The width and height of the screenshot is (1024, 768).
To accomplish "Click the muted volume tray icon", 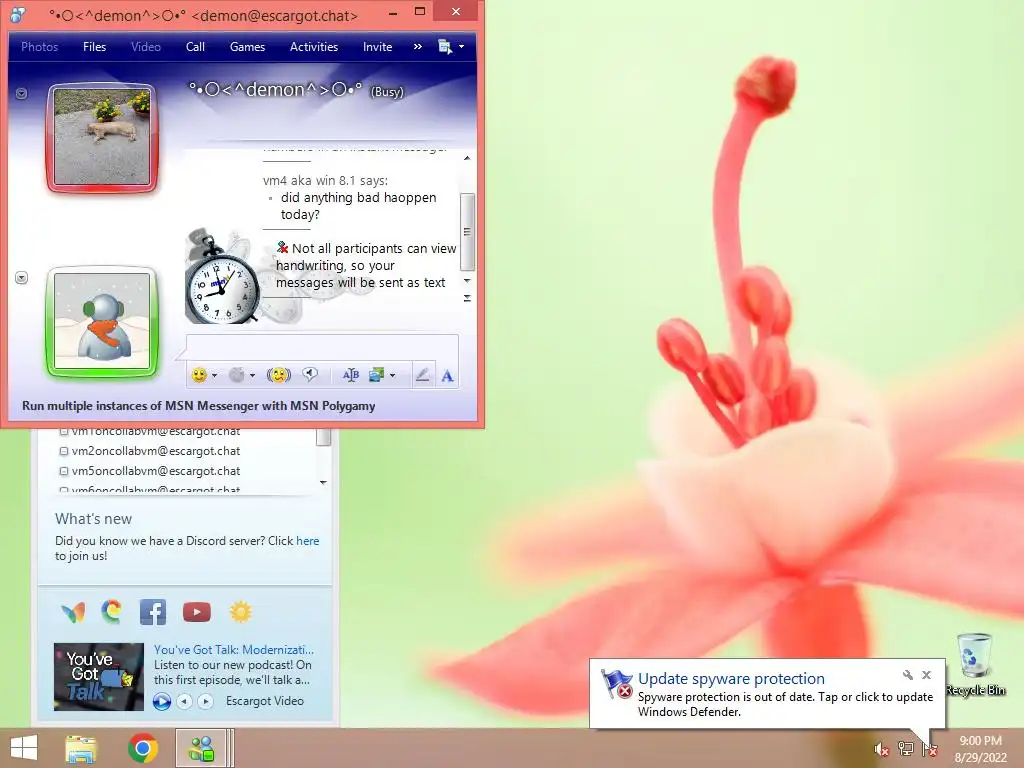I will coord(882,750).
